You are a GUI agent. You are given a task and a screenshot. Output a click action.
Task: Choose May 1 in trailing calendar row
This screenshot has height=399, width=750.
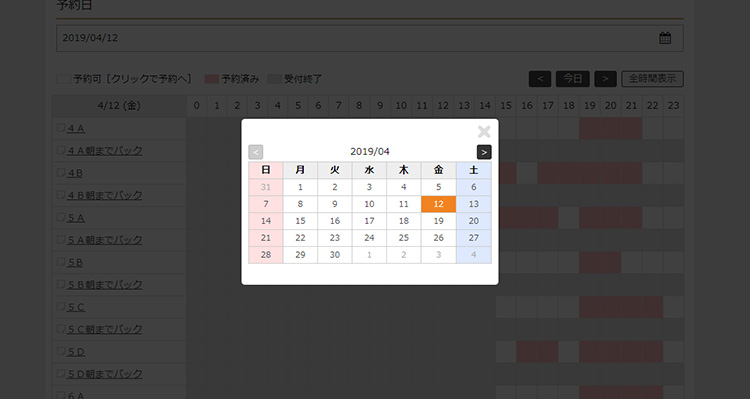pyautogui.click(x=369, y=255)
